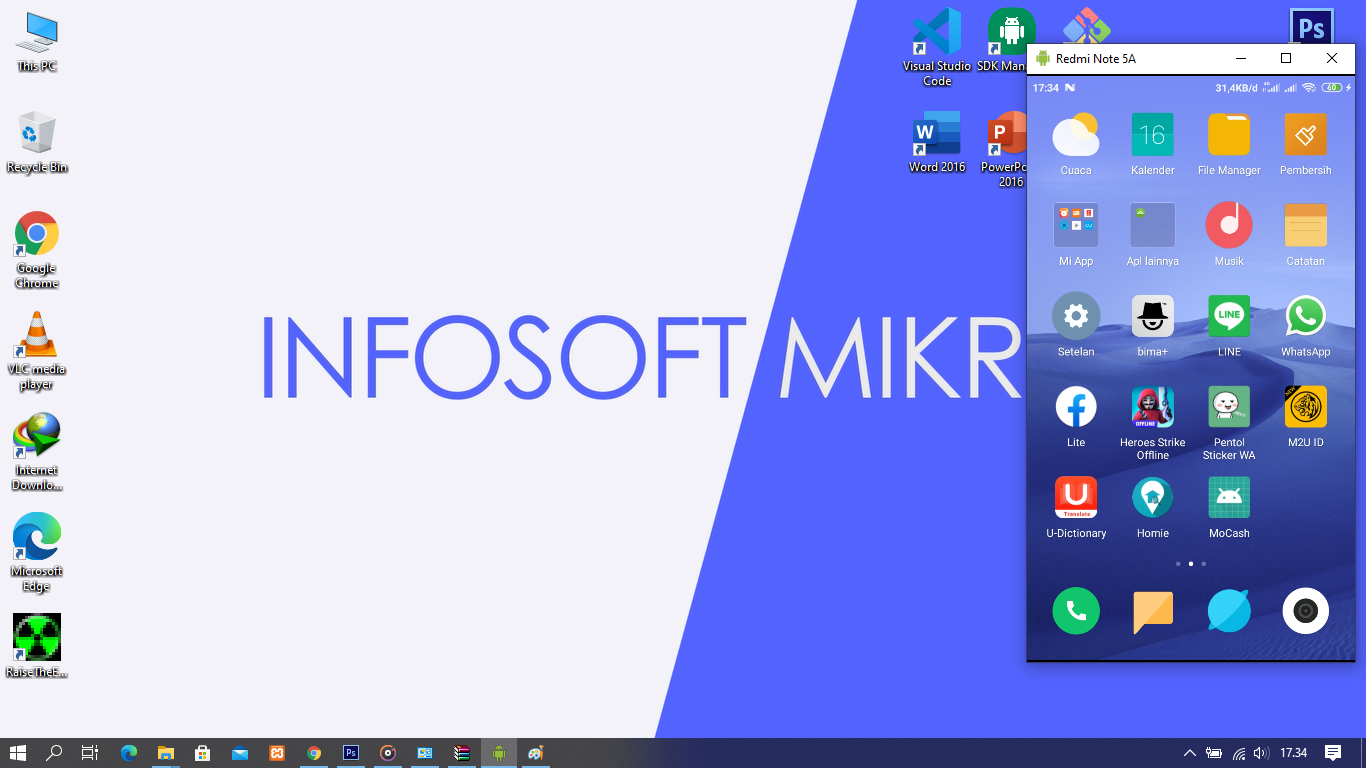Image resolution: width=1366 pixels, height=768 pixels.
Task: Open File Explorer from the taskbar
Action: point(165,753)
